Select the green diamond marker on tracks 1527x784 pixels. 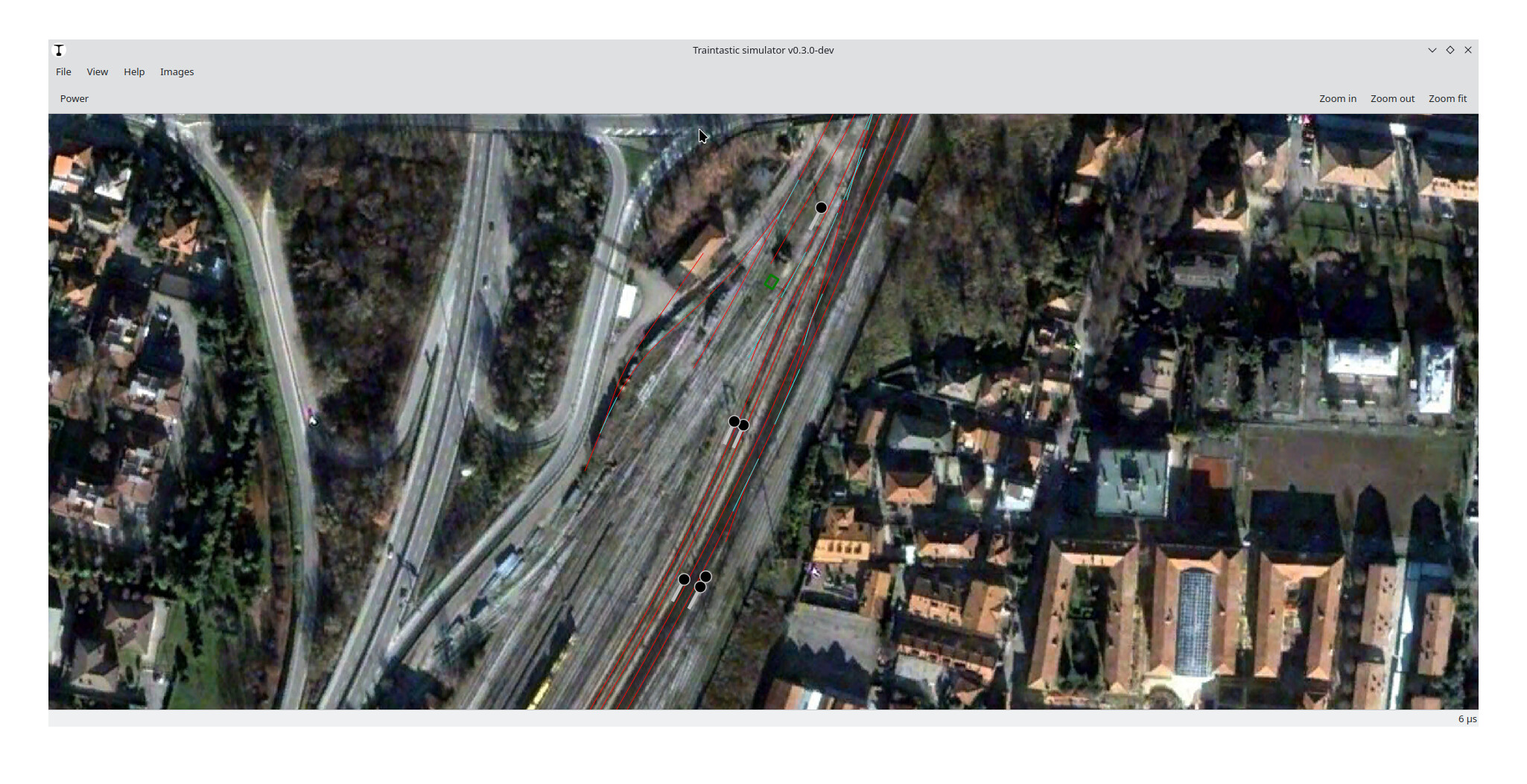(x=772, y=282)
